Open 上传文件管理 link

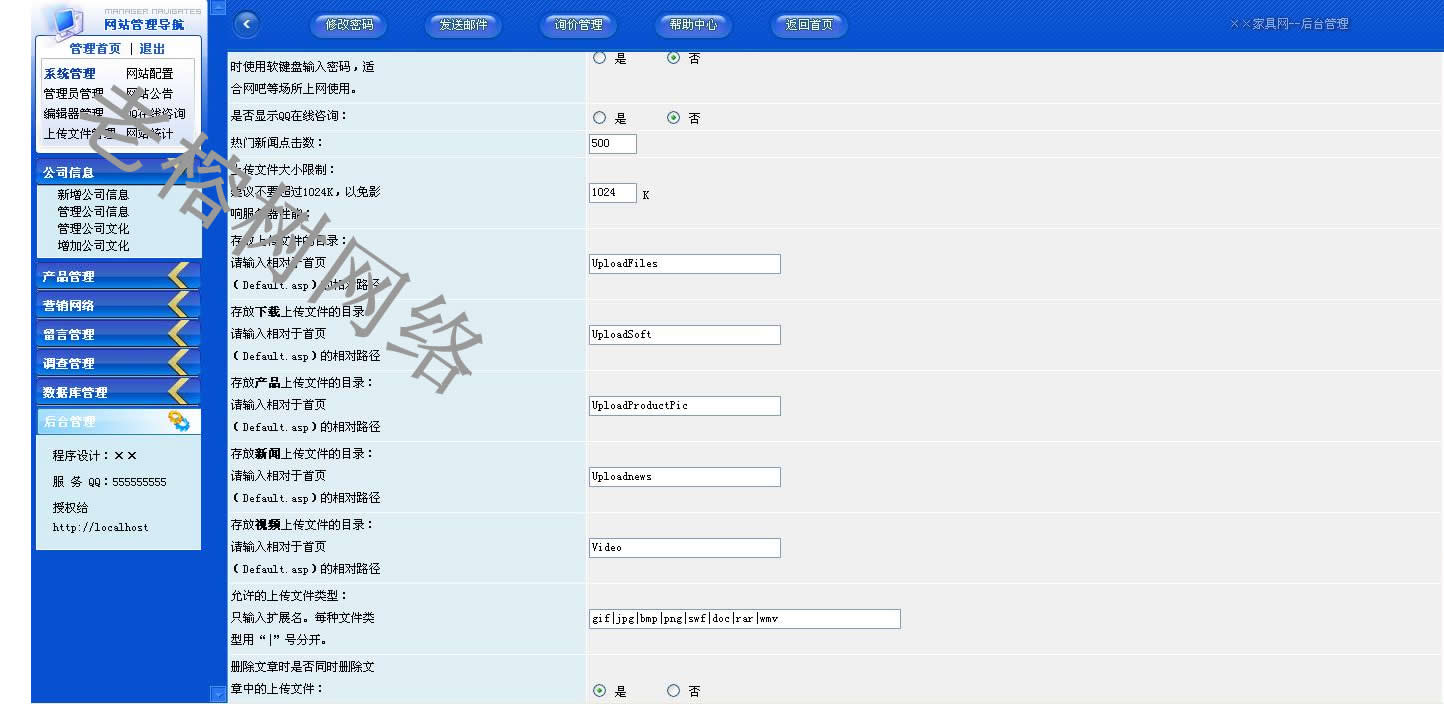[79, 134]
